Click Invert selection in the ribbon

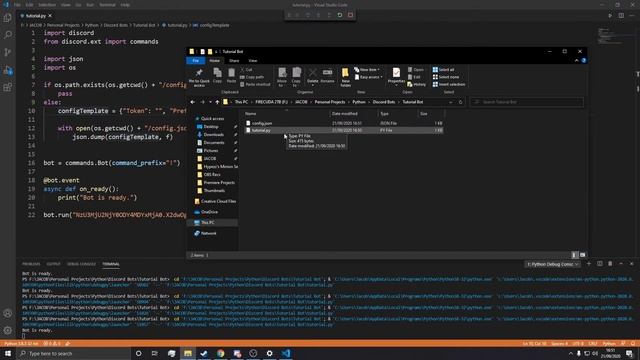[449, 84]
